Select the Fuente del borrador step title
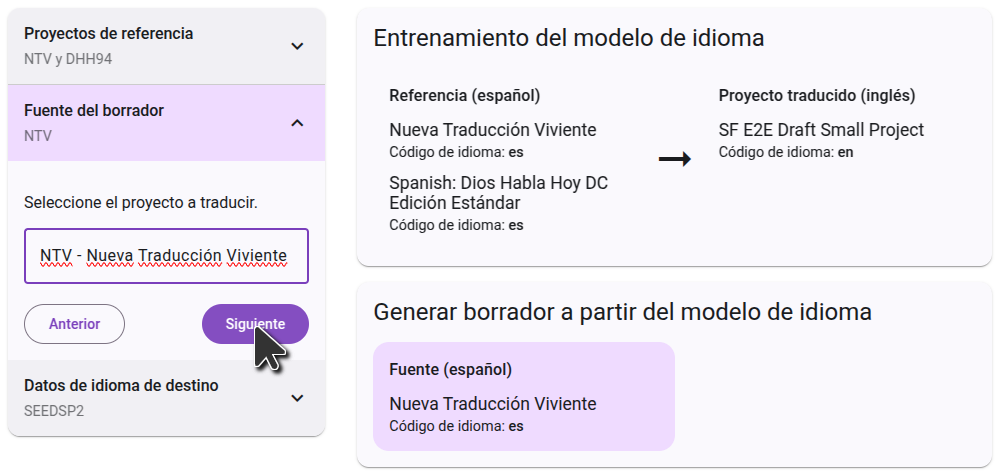Screen dimensions: 1000x475 coord(94,111)
